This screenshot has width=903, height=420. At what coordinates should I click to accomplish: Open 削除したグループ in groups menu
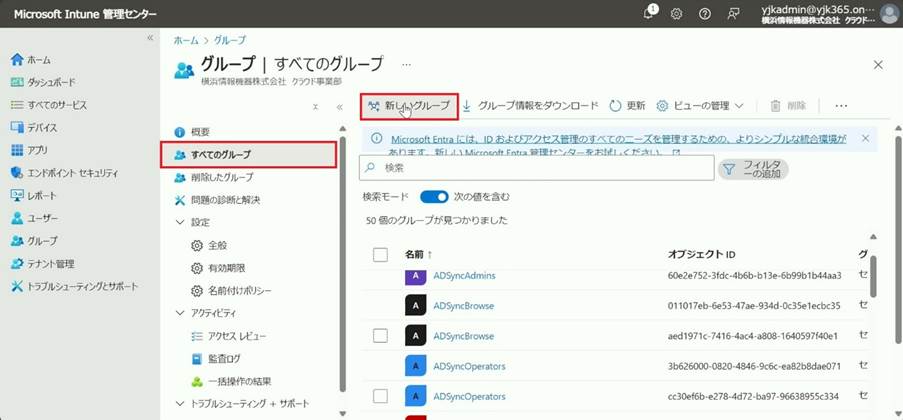tap(214, 177)
